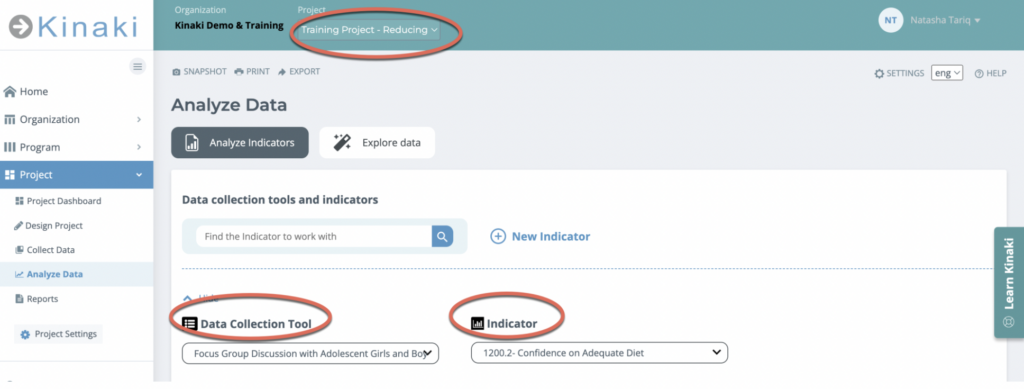Open the Data Collection Tool dropdown

(310, 353)
